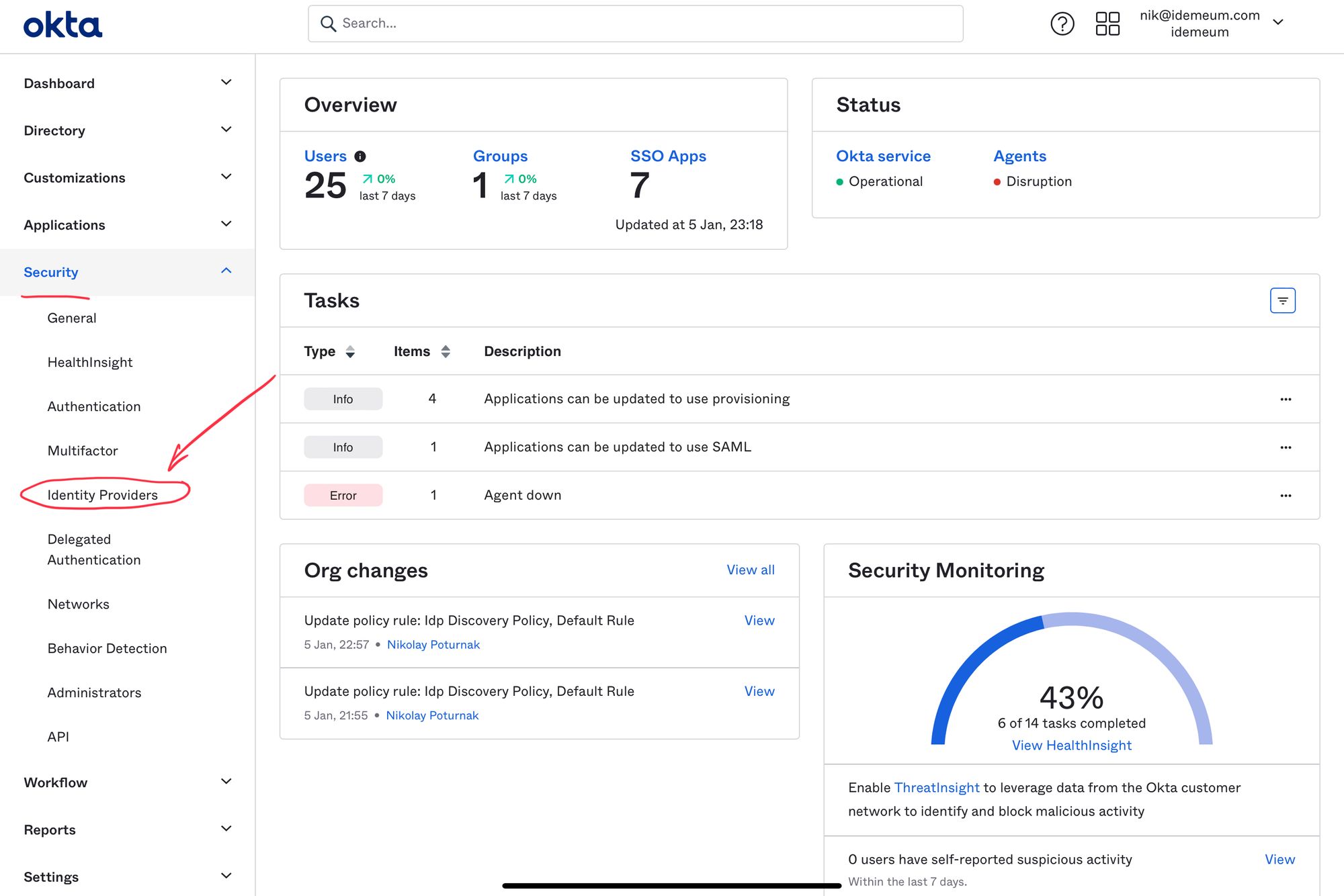Click the Info tag on SAML row
The image size is (1344, 896).
[x=343, y=447]
